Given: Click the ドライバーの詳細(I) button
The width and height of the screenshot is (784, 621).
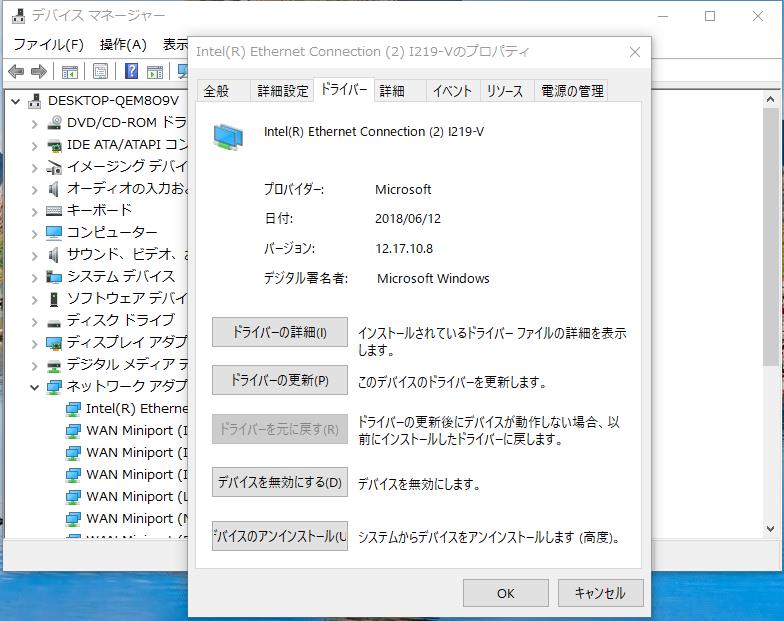Looking at the screenshot, I should [280, 332].
